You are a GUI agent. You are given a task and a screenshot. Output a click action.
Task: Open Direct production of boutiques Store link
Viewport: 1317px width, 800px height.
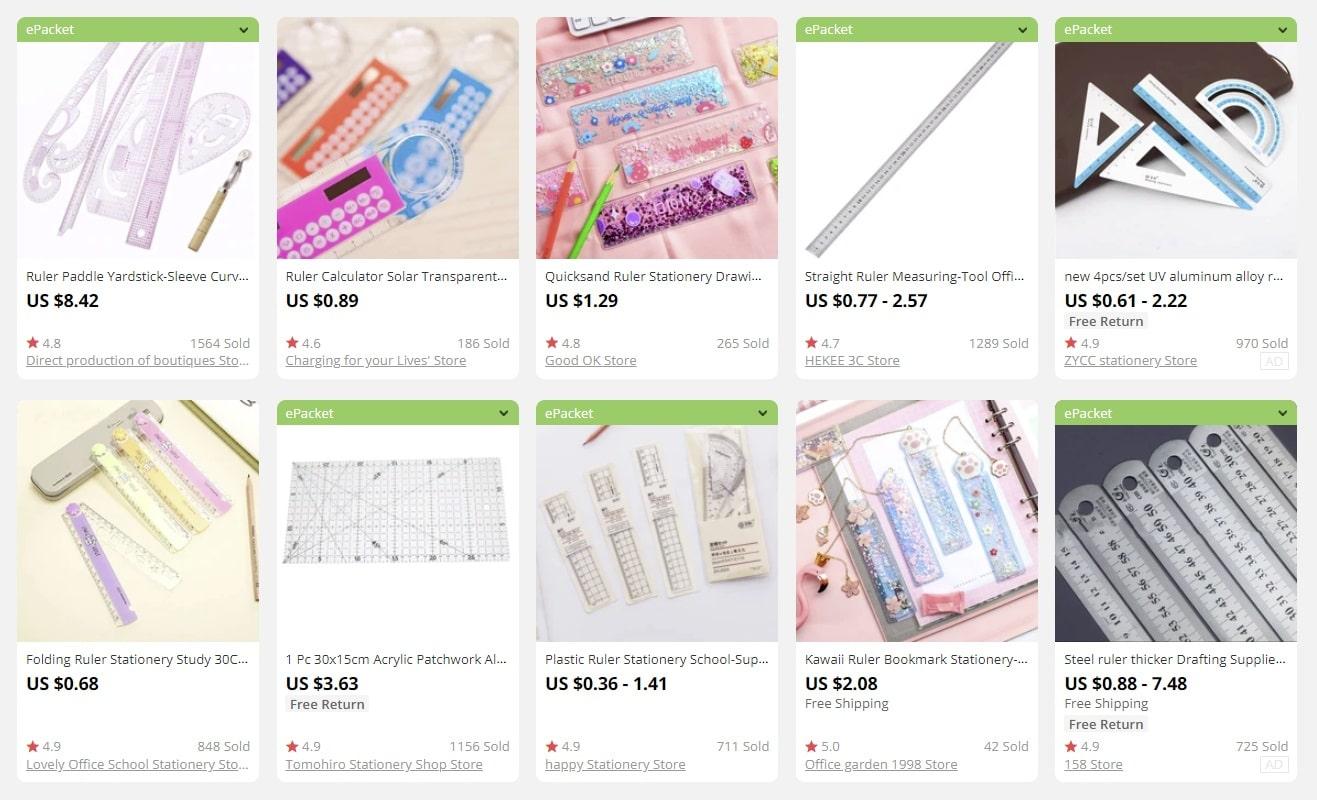click(138, 361)
